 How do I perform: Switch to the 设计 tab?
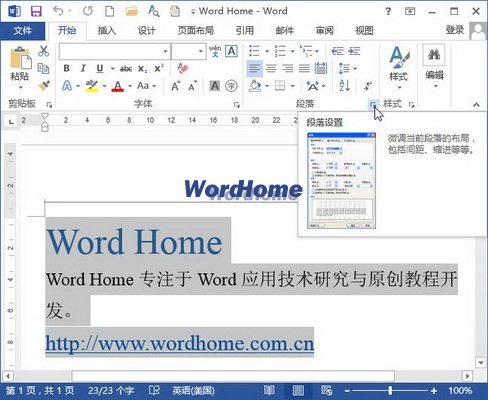[147, 31]
